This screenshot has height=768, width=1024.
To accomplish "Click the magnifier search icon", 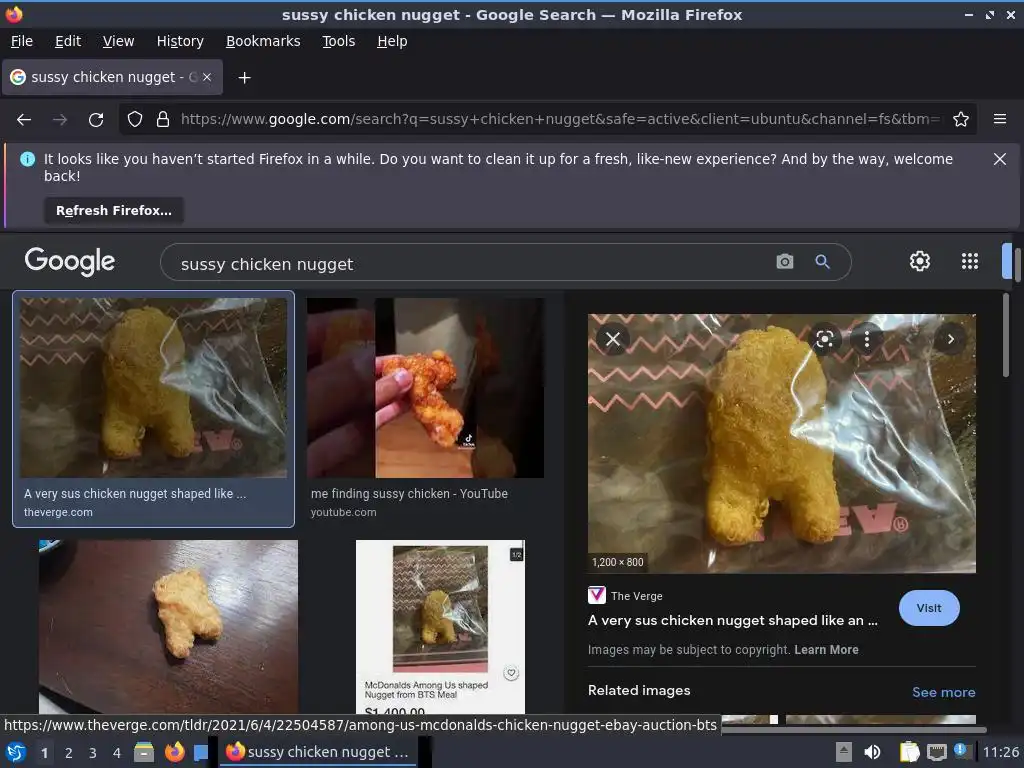I will coord(822,262).
